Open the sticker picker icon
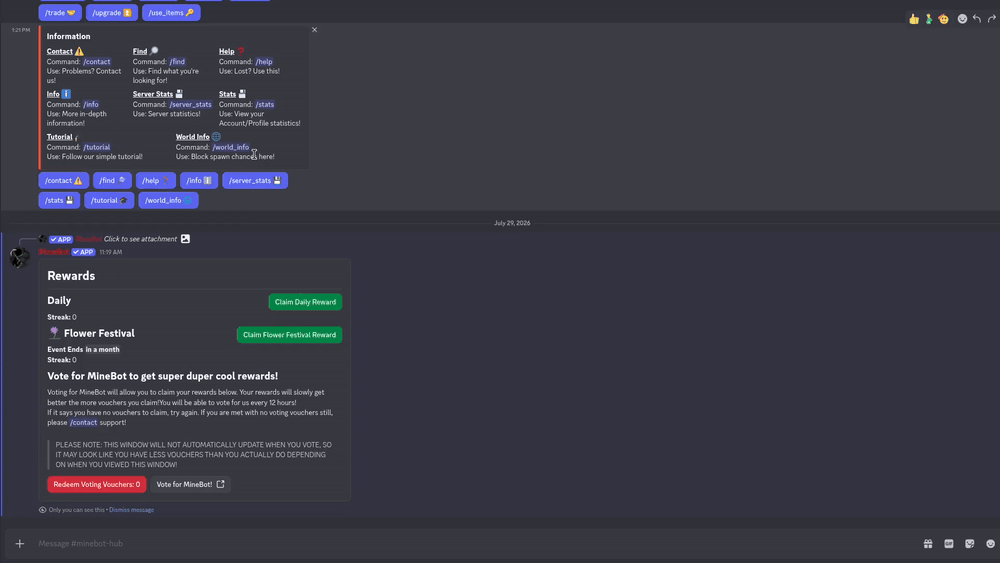Image resolution: width=1000 pixels, height=563 pixels. [x=969, y=544]
